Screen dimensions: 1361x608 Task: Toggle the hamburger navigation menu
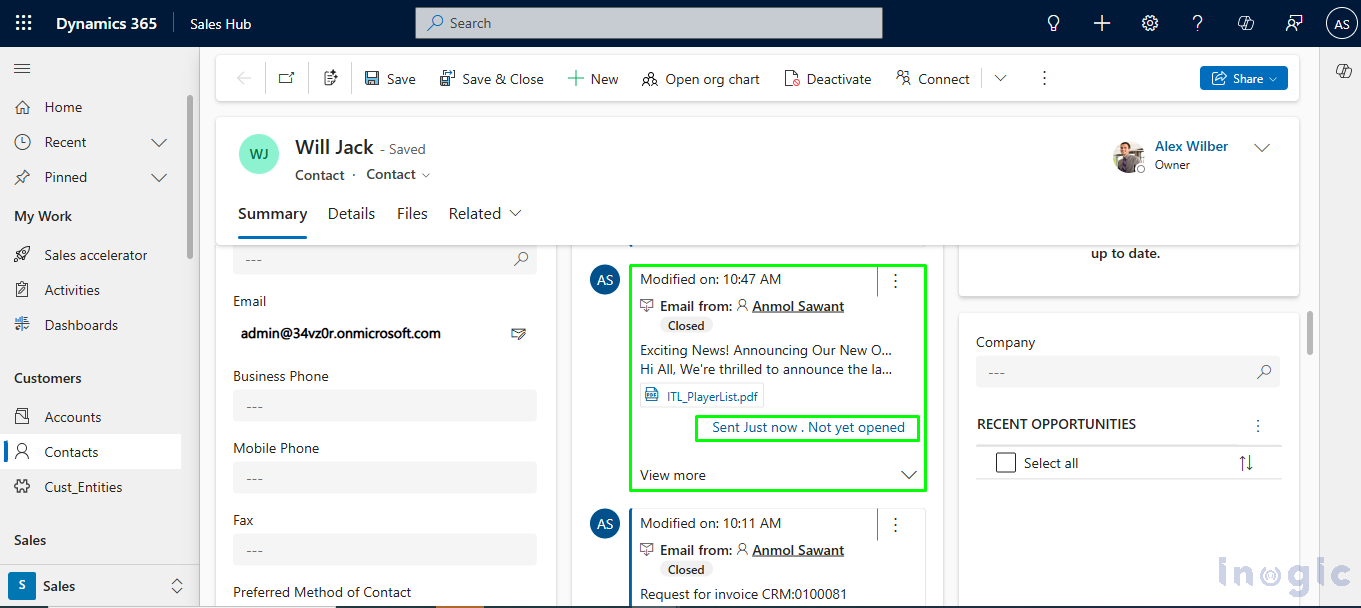22,68
